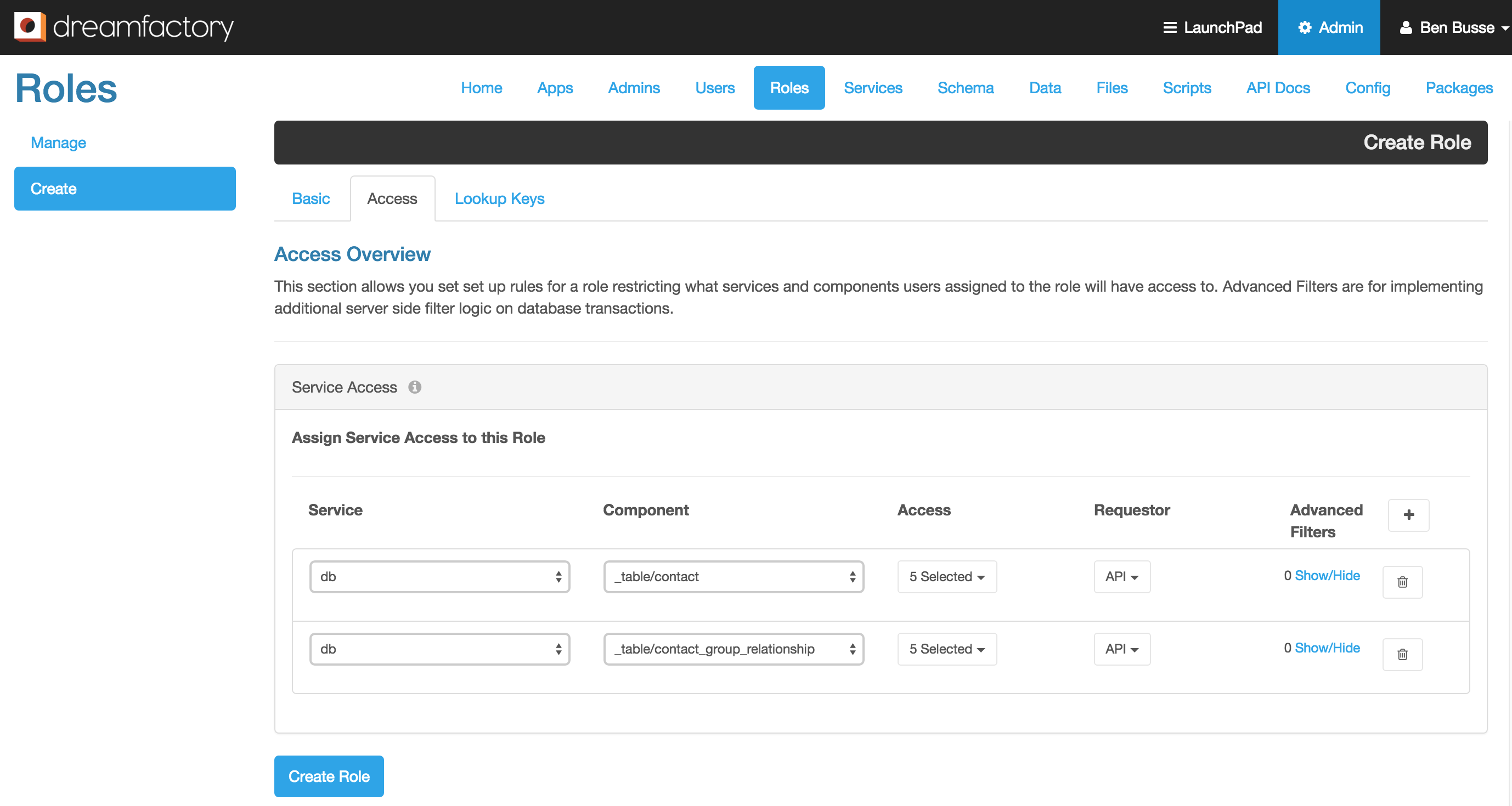Open the Data nav item
Viewport: 1512px width, 806px height.
click(x=1045, y=88)
